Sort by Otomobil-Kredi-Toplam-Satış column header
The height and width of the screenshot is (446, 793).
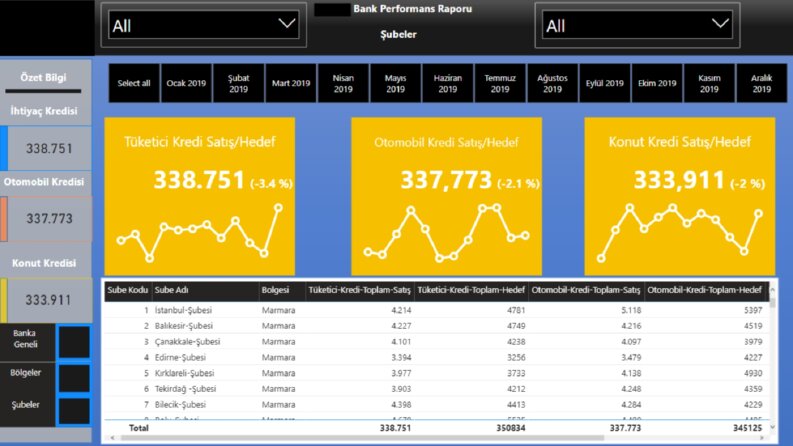coord(586,290)
